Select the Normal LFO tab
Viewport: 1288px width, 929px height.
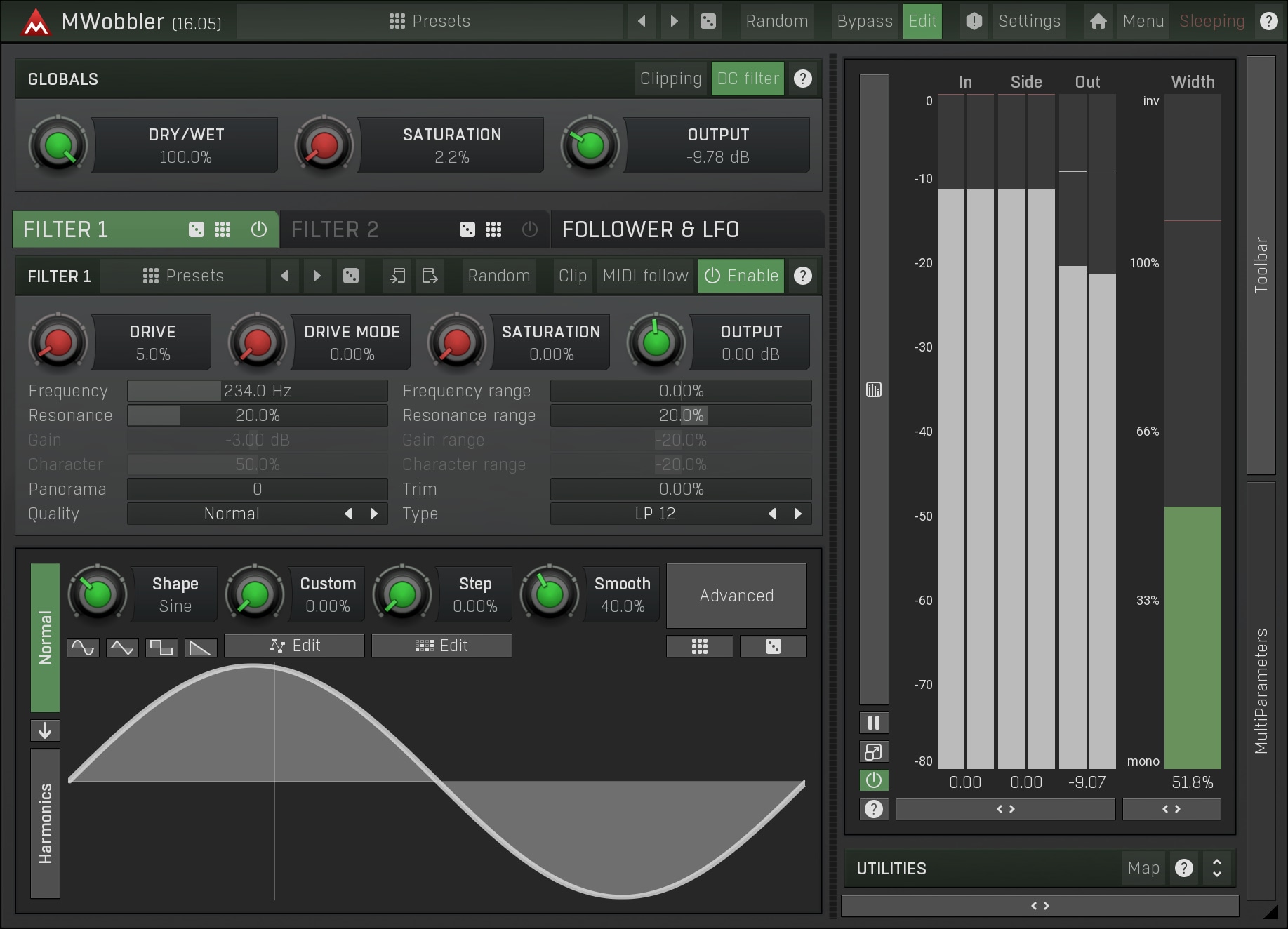tap(45, 637)
